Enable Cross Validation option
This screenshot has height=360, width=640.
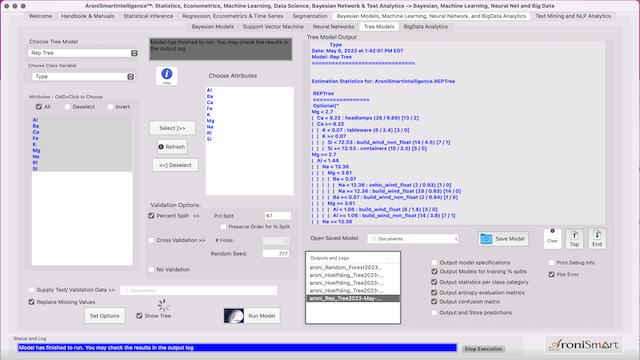pos(151,240)
